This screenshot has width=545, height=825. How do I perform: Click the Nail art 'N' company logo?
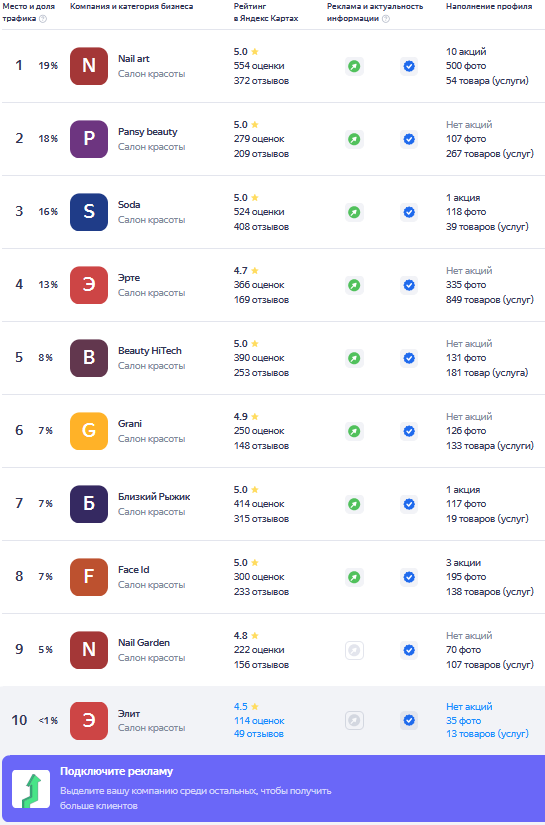point(89,66)
